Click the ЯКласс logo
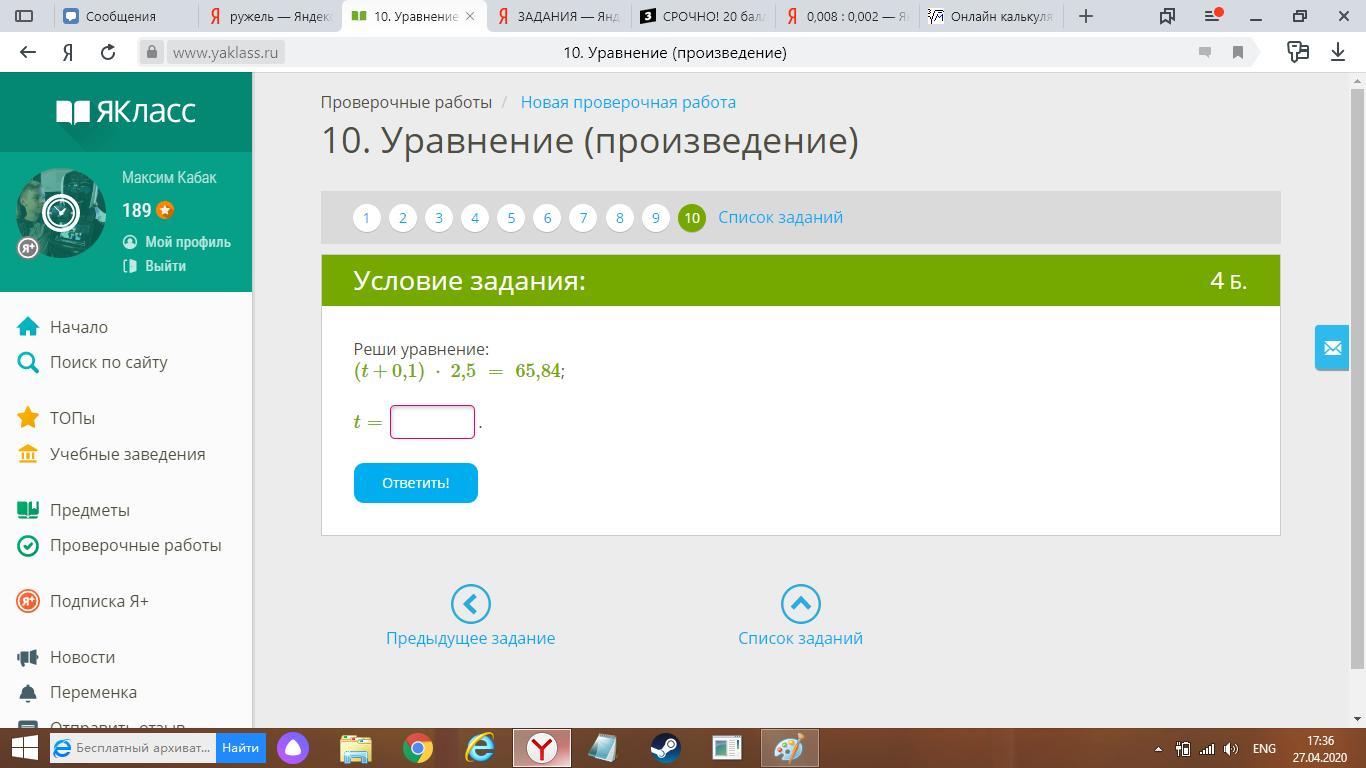The height and width of the screenshot is (768, 1366). point(126,111)
